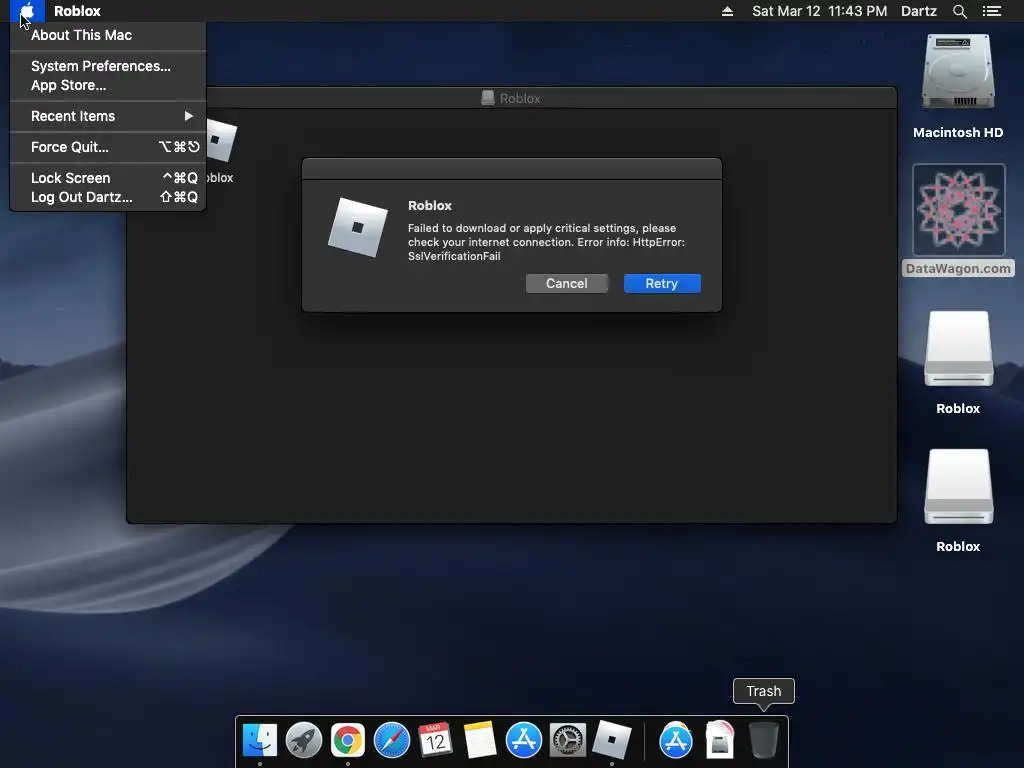Screen dimensions: 1024x768
Task: Open Notes from the Dock
Action: pos(479,740)
